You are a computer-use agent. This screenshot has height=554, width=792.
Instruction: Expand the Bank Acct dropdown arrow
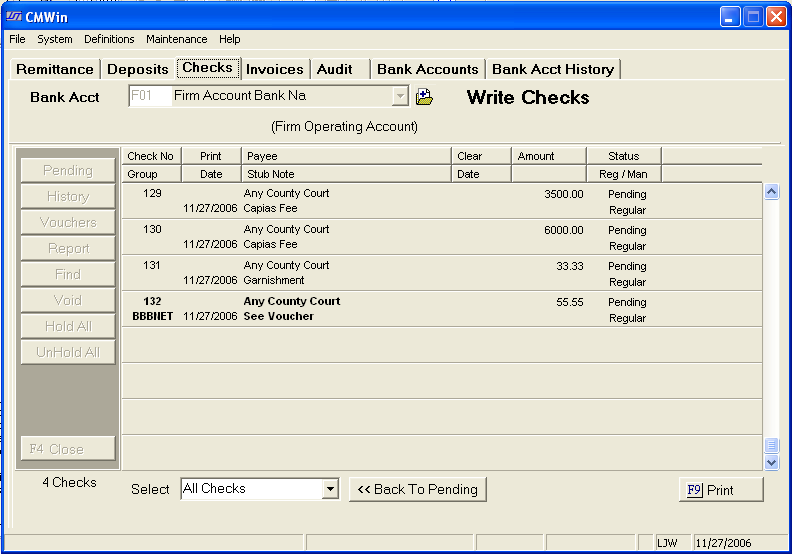(400, 97)
